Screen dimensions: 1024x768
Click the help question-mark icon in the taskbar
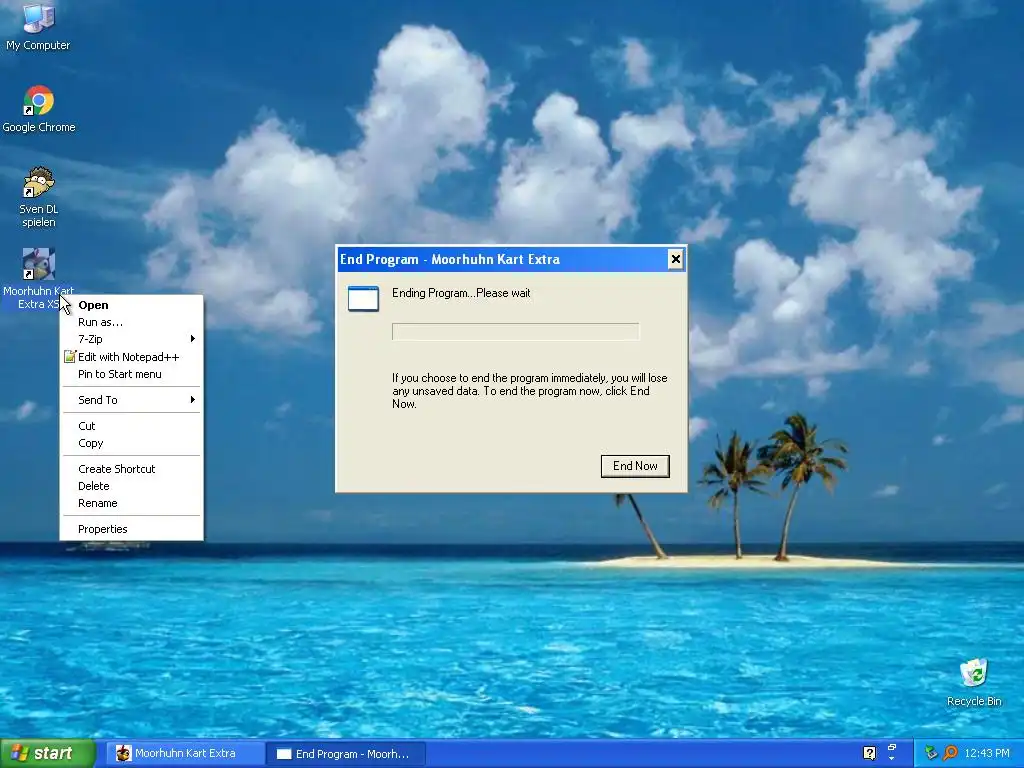click(x=869, y=753)
